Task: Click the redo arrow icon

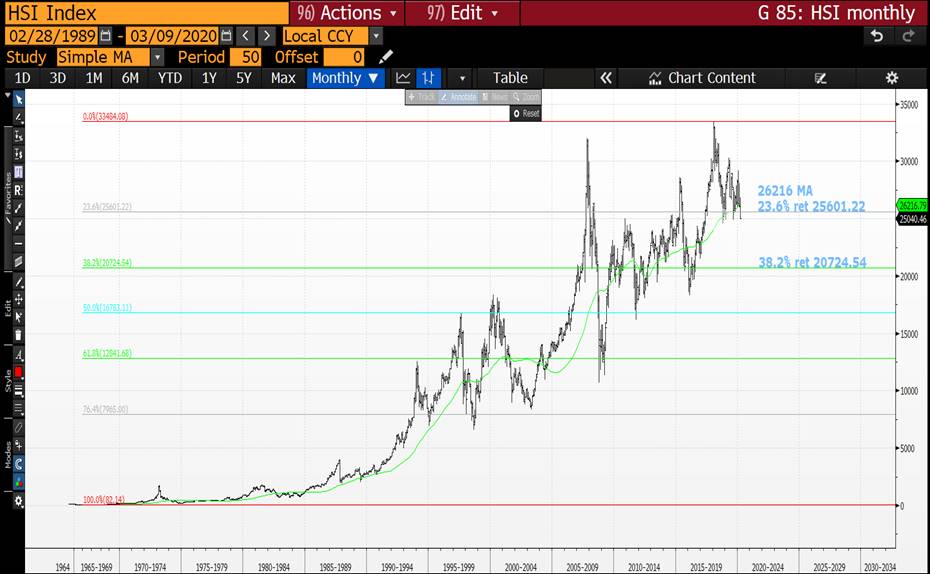Action: point(908,36)
